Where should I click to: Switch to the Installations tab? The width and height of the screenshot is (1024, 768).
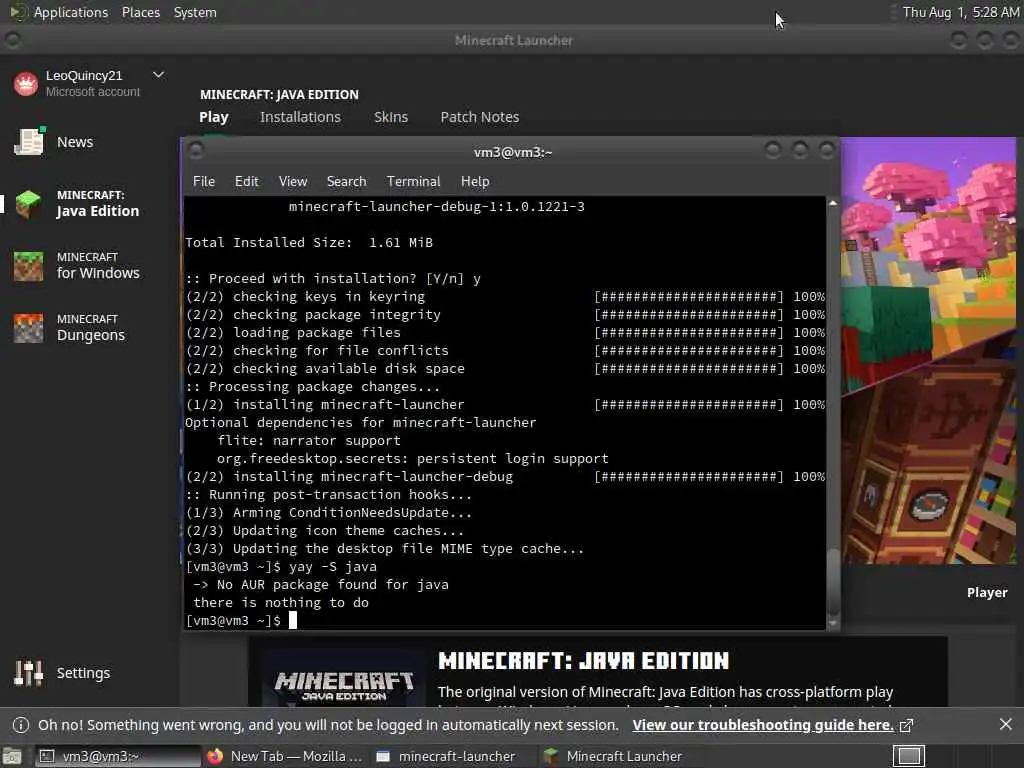coord(300,117)
